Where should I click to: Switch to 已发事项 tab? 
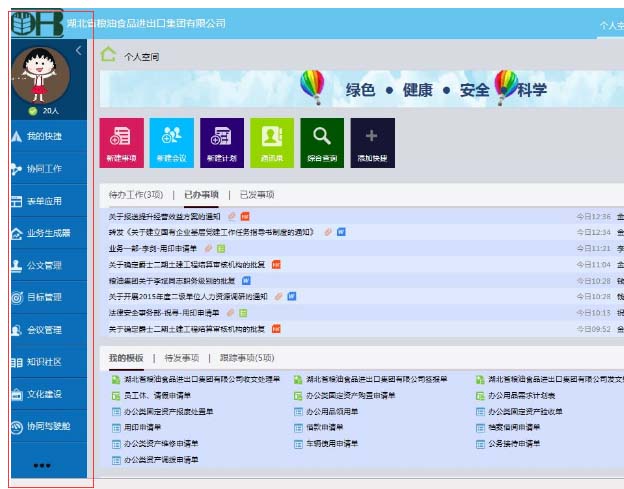click(x=257, y=195)
